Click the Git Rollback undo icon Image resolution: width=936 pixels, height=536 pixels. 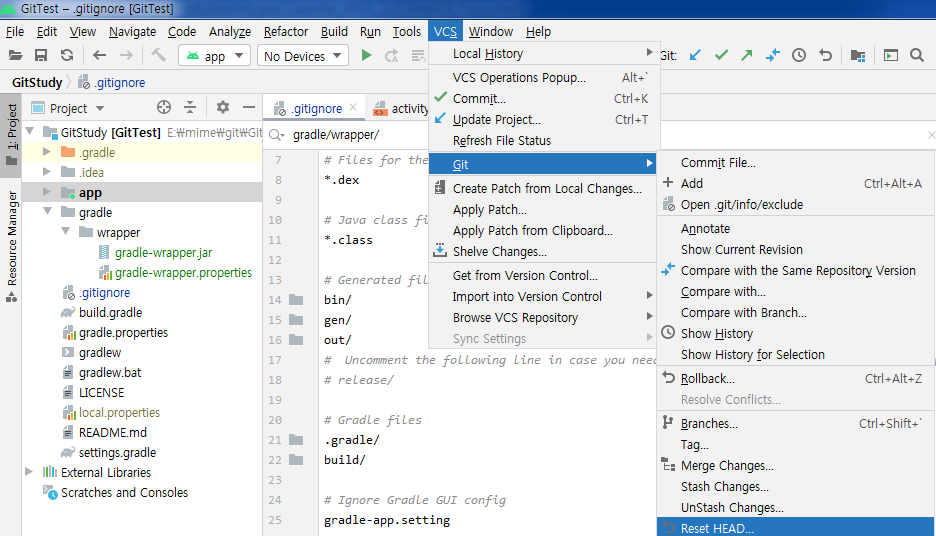point(826,56)
